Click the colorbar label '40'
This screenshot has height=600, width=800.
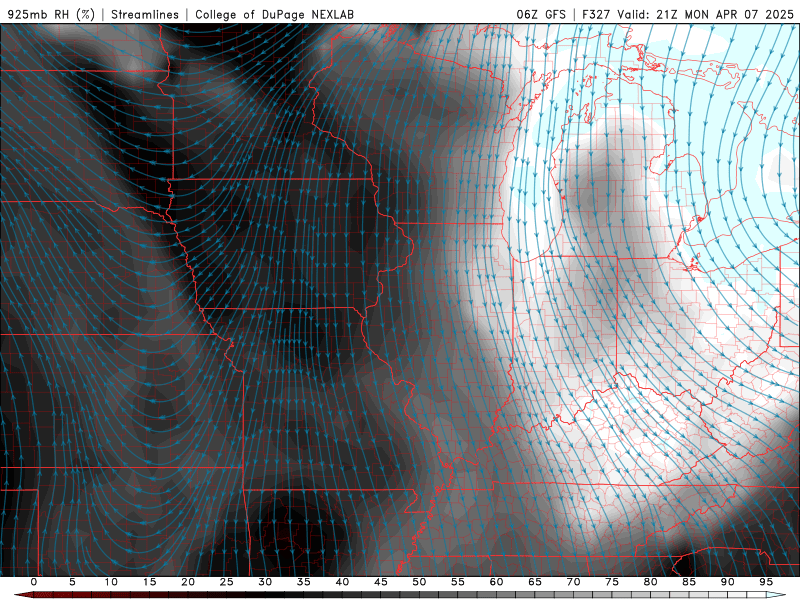tap(342, 582)
